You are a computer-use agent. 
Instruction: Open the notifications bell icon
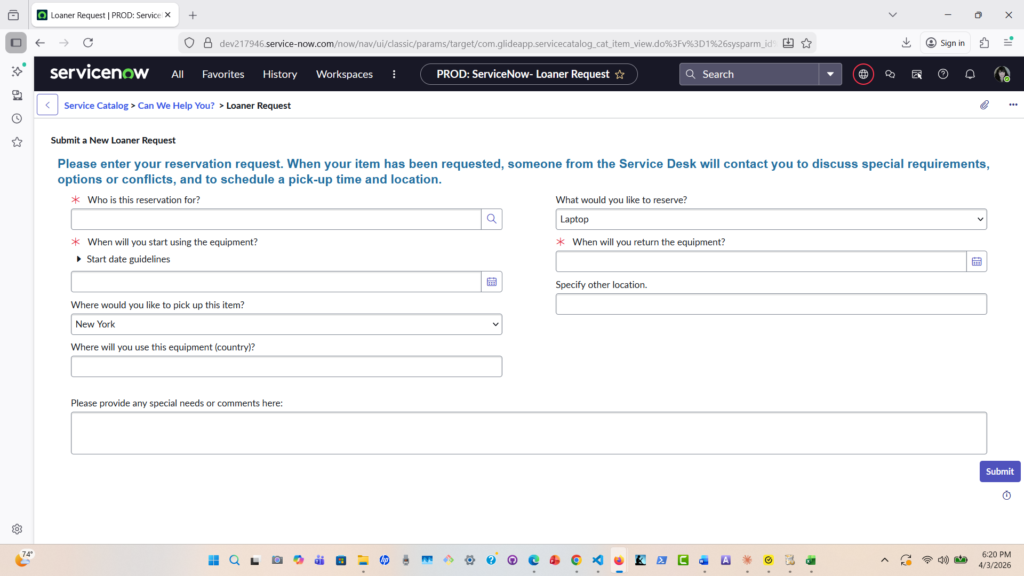969,74
